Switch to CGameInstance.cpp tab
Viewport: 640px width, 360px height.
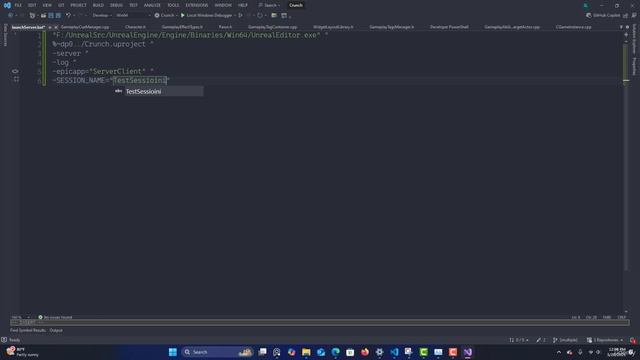[573, 27]
